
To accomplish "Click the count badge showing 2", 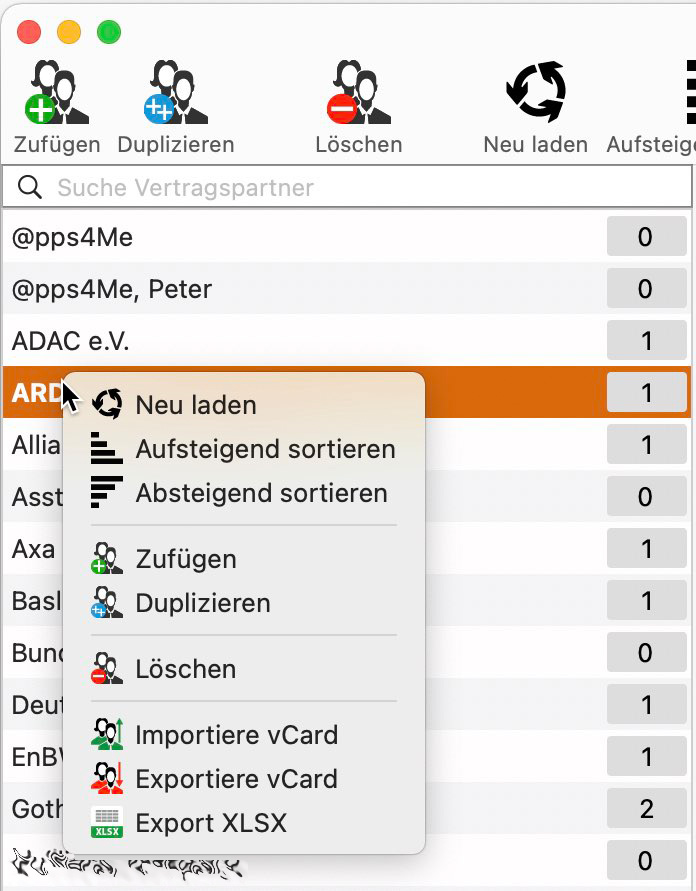I will (x=647, y=808).
